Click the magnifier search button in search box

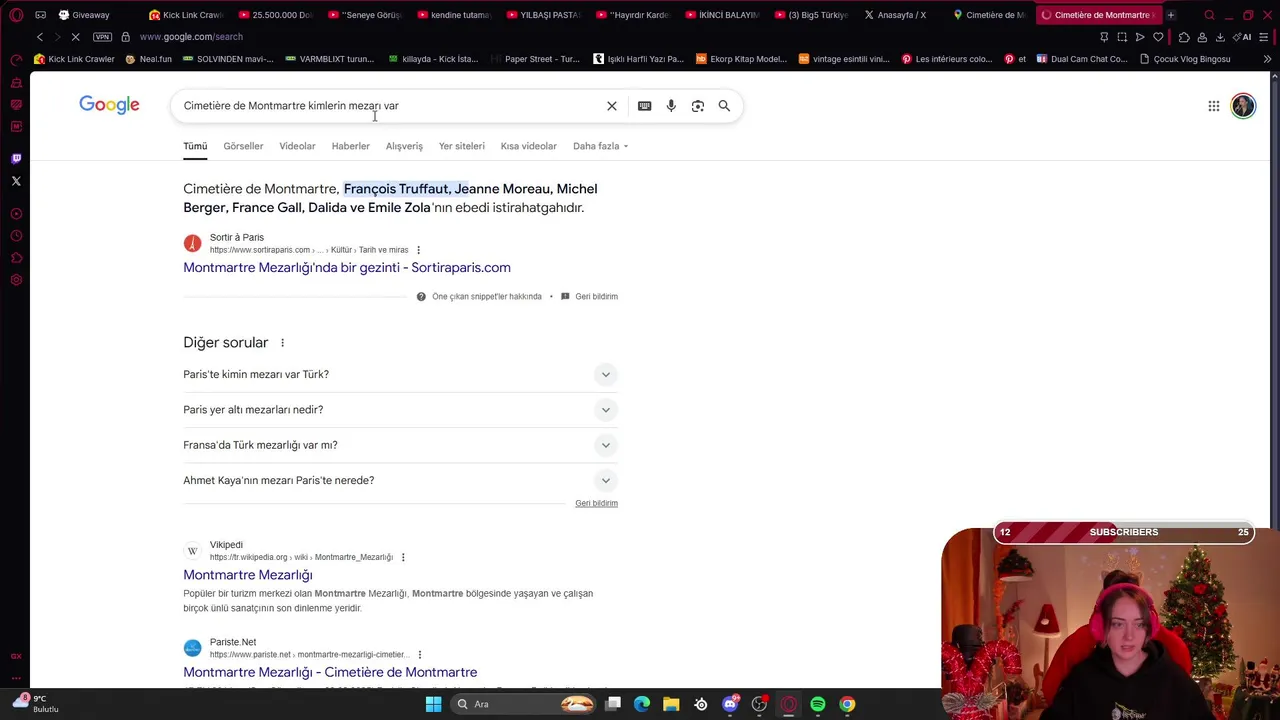[x=724, y=106]
